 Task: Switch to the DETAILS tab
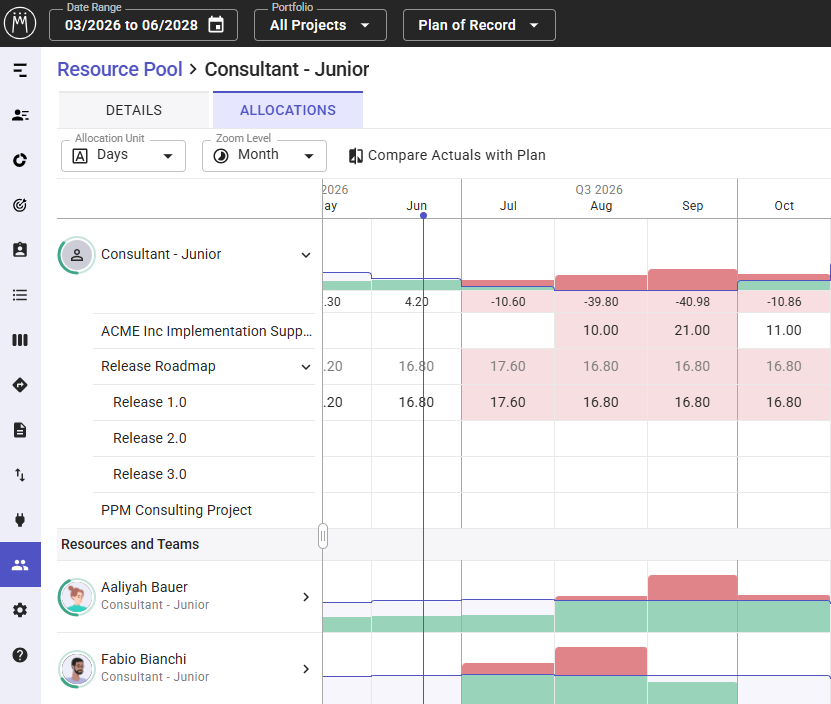[x=134, y=110]
